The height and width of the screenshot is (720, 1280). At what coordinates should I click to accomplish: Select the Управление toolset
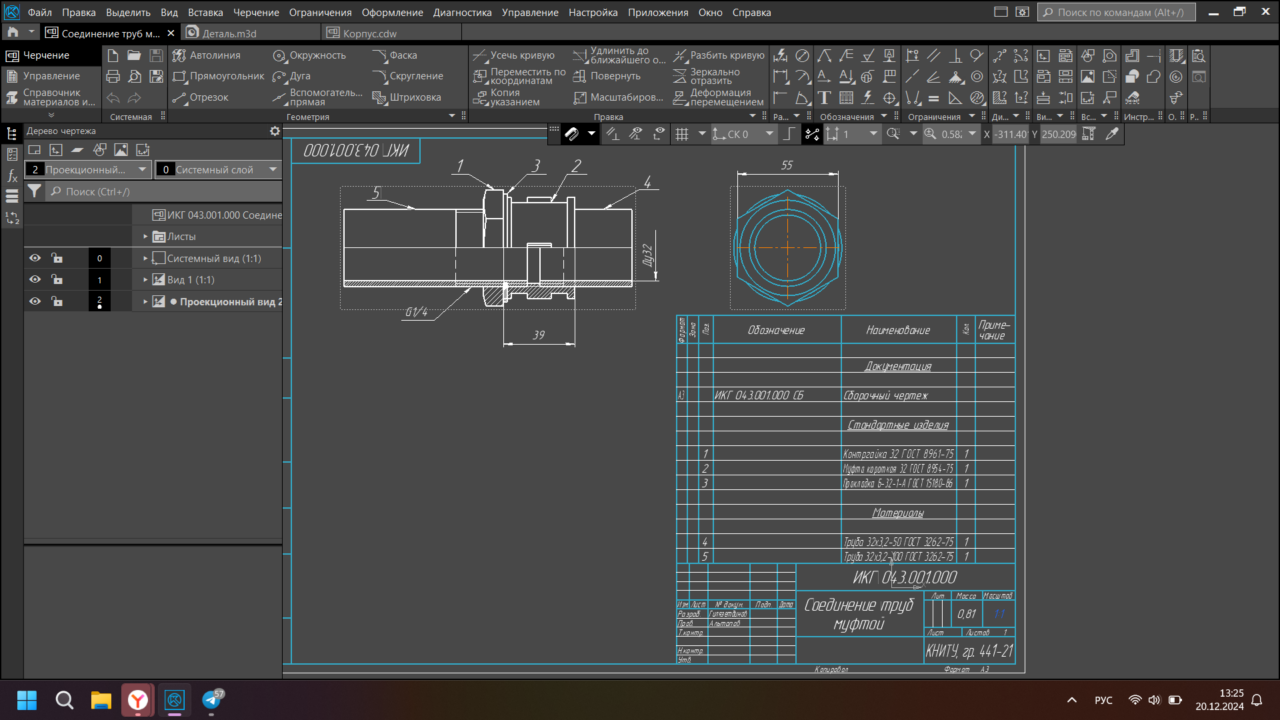pyautogui.click(x=51, y=76)
